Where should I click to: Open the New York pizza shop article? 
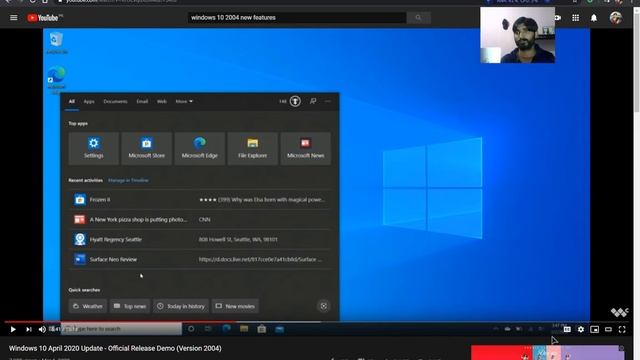pos(200,220)
